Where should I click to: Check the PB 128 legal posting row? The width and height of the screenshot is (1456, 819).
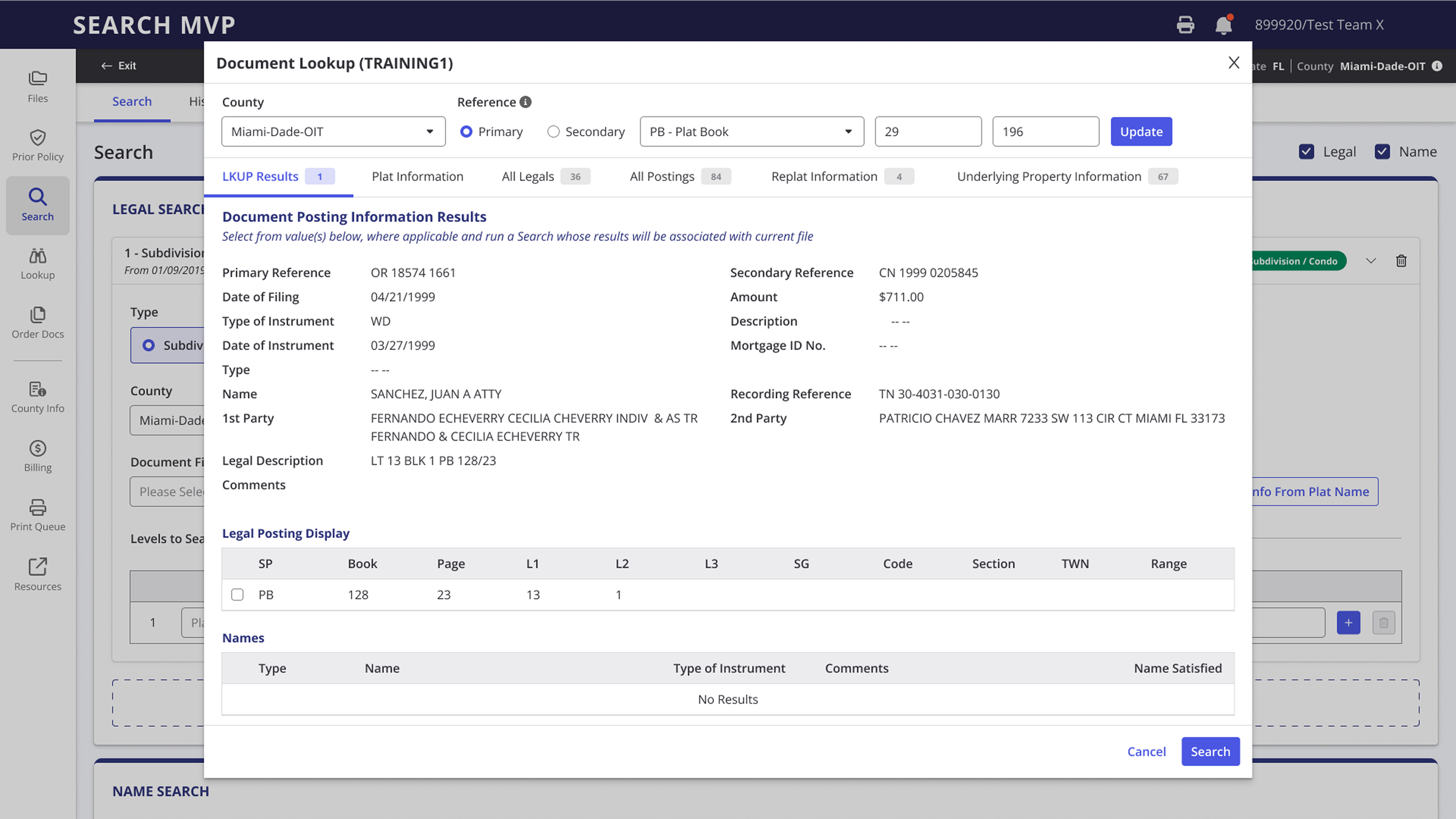click(x=237, y=594)
